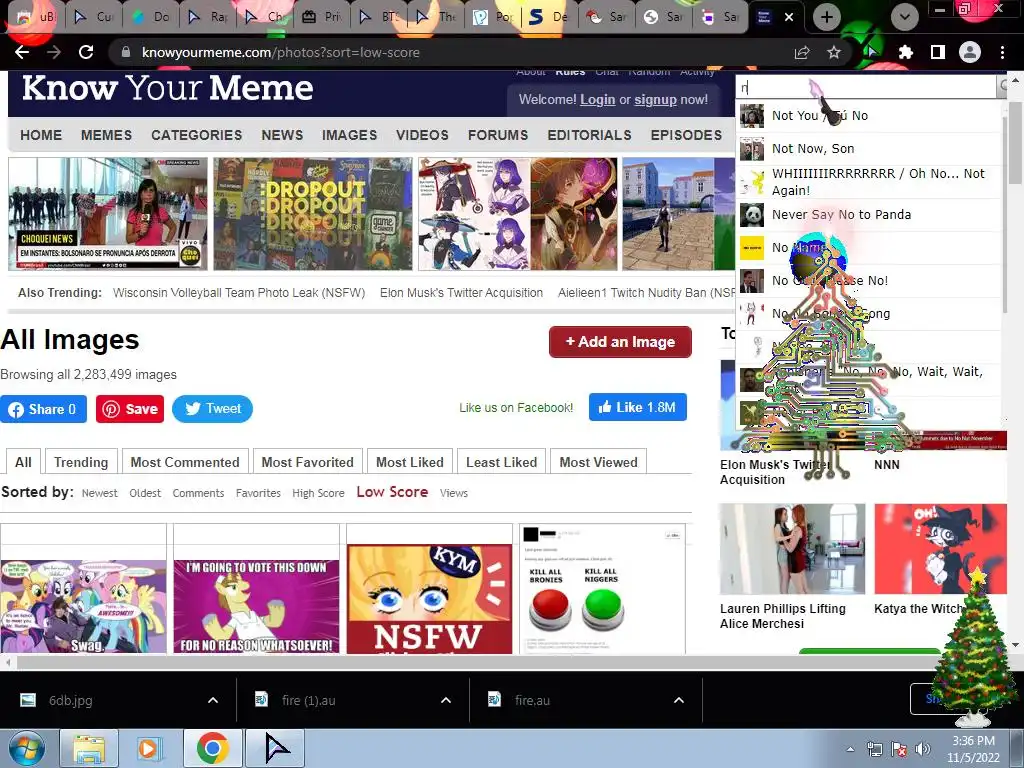Open Windows Explorer from the taskbar
The image size is (1024, 768).
click(x=89, y=748)
